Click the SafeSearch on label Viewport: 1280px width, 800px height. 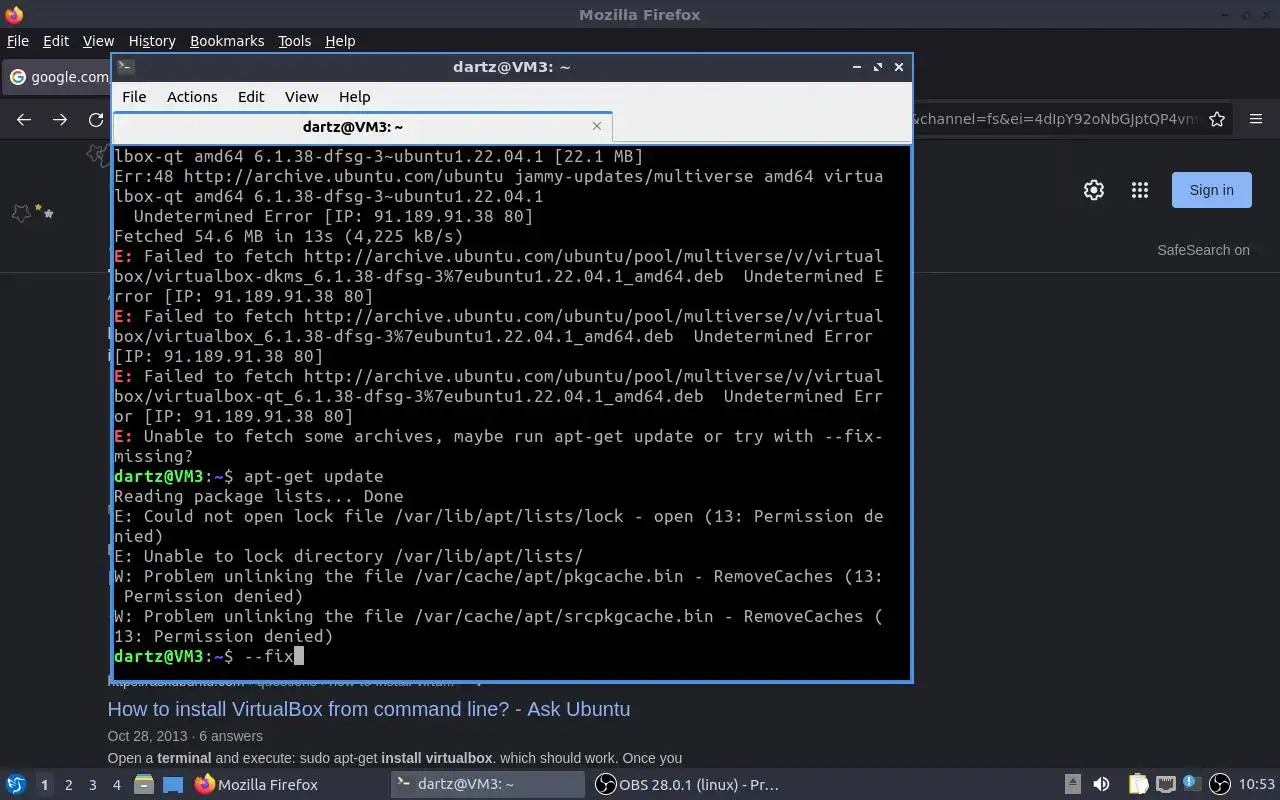click(1203, 250)
